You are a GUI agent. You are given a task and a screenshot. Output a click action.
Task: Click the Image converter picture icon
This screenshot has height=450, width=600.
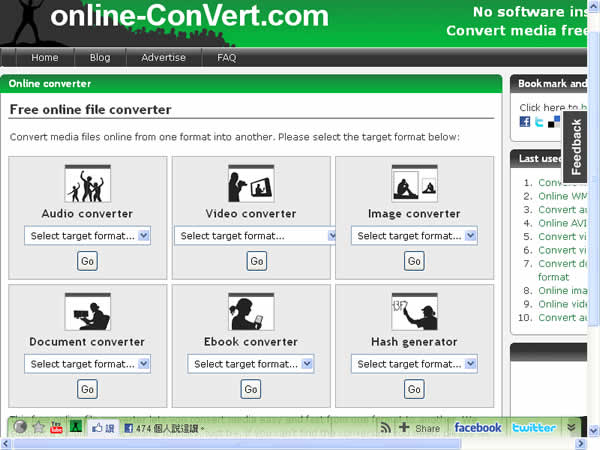click(414, 184)
